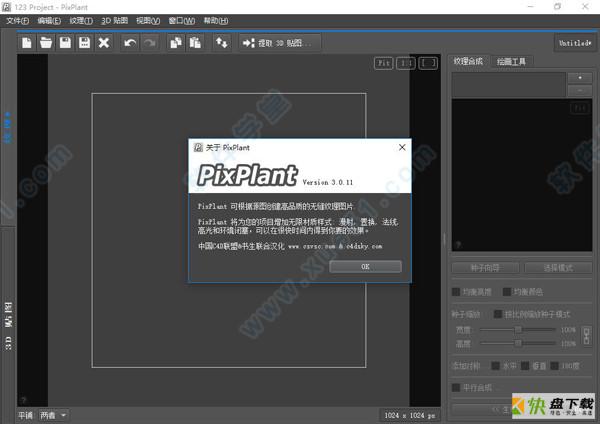The height and width of the screenshot is (424, 600).
Task: Open the 3D 贴图 menu
Action: point(114,21)
